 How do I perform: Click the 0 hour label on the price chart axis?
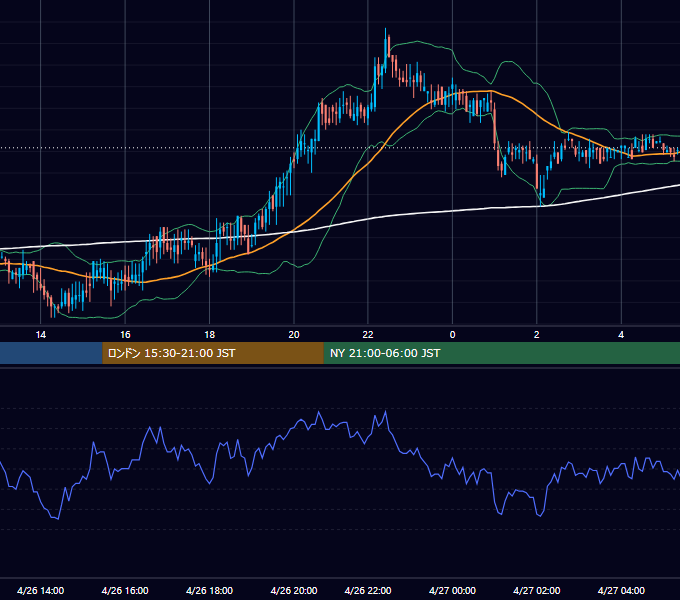(x=452, y=335)
